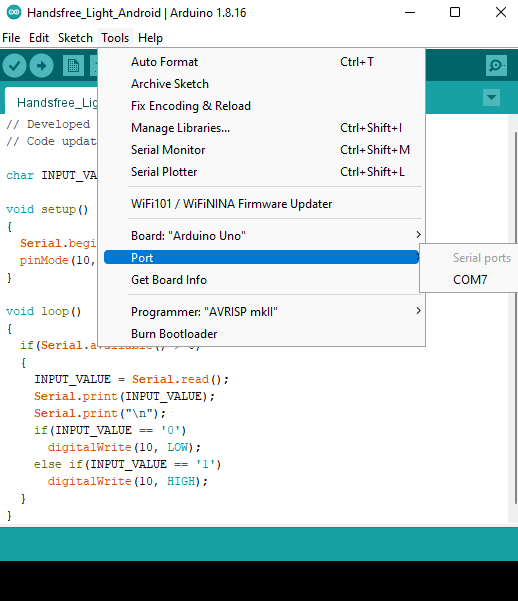Open Serial Monitor from the menu

tap(263, 150)
